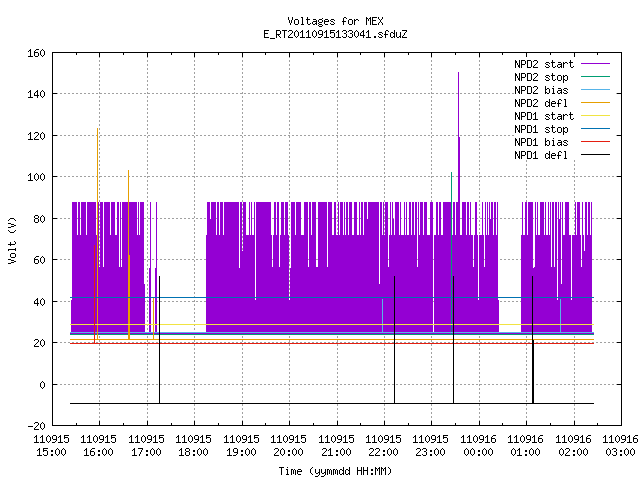Click the y-axis tick label 80
The height and width of the screenshot is (480, 640).
click(x=39, y=219)
